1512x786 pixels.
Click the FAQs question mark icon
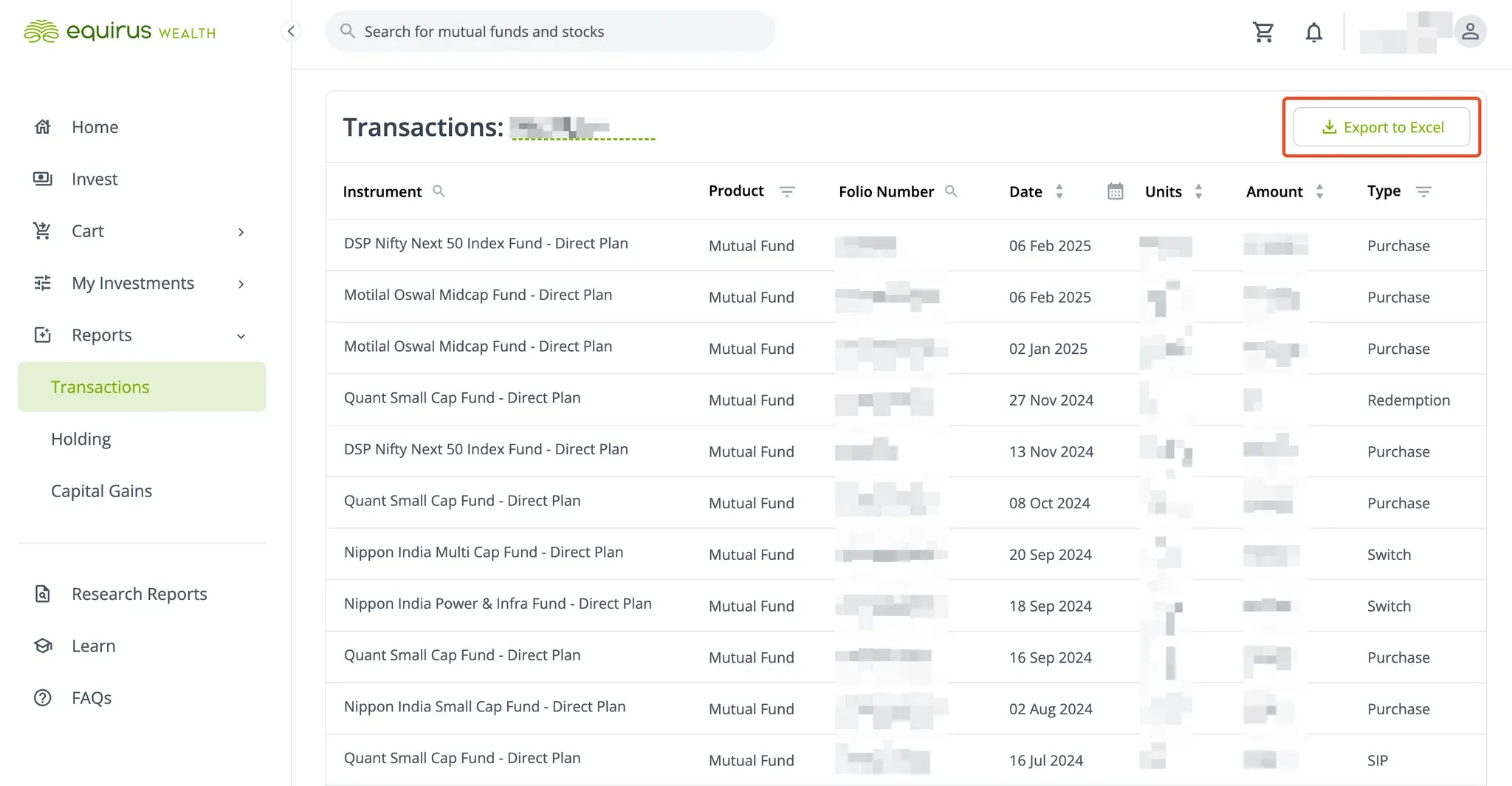point(43,697)
